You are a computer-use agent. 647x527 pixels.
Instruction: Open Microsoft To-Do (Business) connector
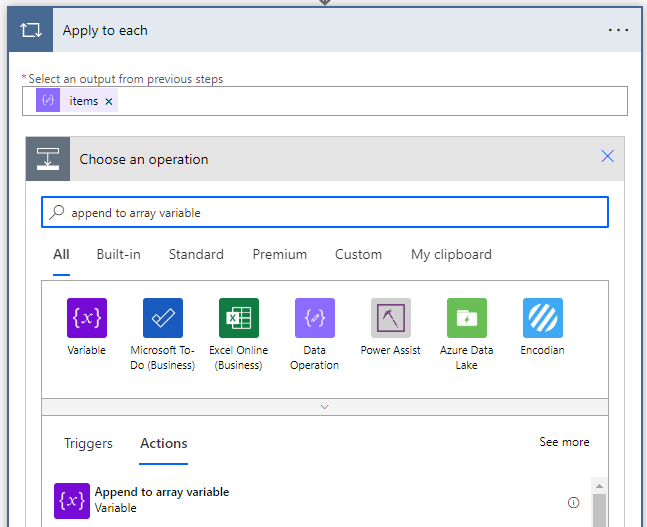click(162, 318)
